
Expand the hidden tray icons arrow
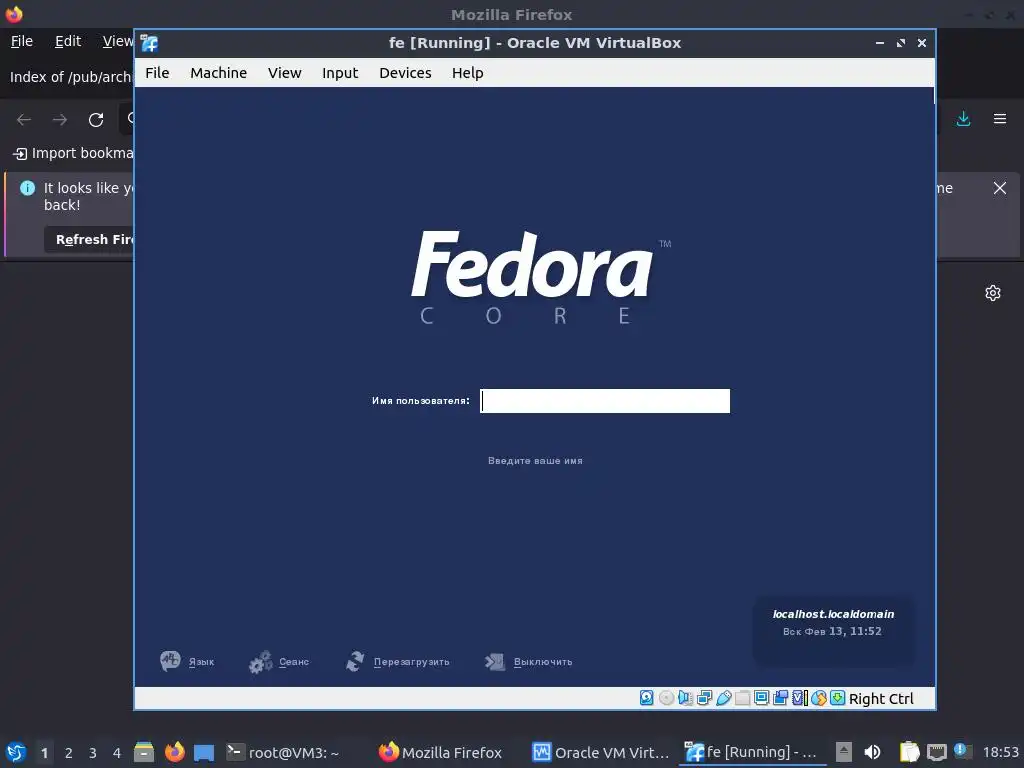coord(844,752)
